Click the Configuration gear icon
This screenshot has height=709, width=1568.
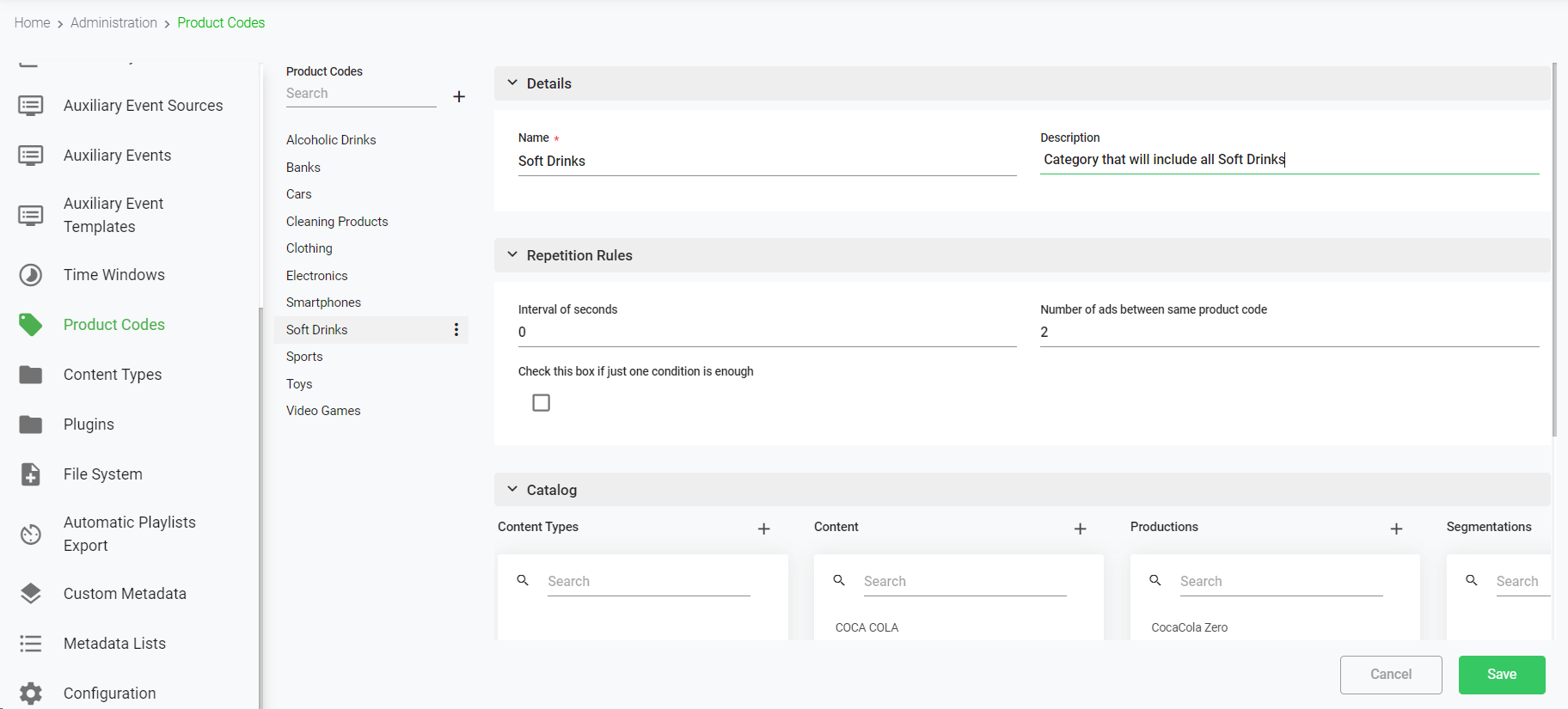[x=31, y=693]
